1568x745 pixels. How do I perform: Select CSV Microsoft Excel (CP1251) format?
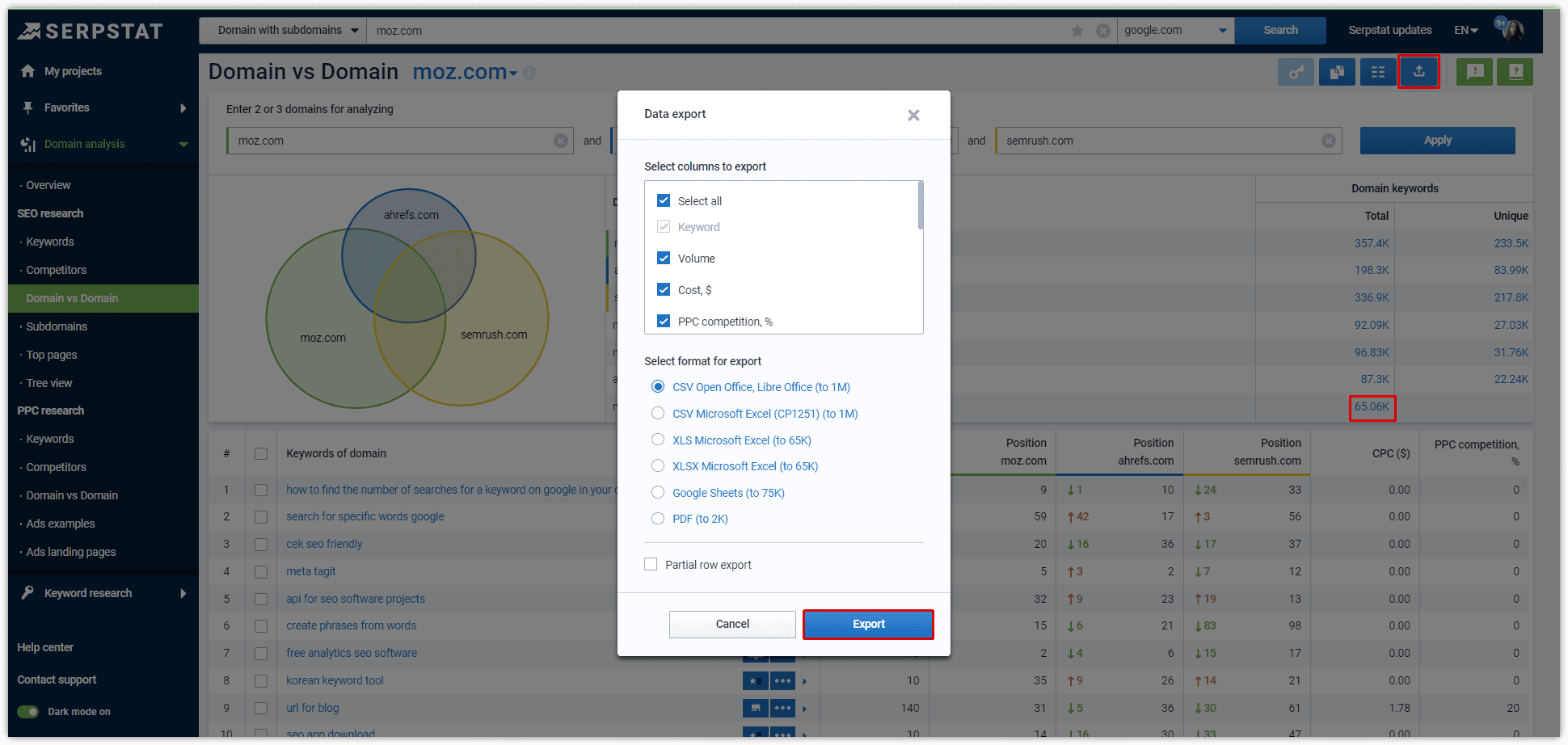coord(658,413)
